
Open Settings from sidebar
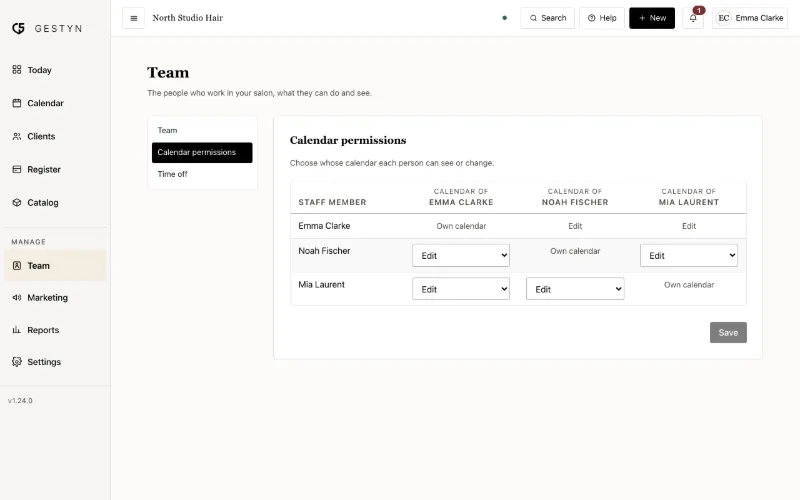click(55, 362)
